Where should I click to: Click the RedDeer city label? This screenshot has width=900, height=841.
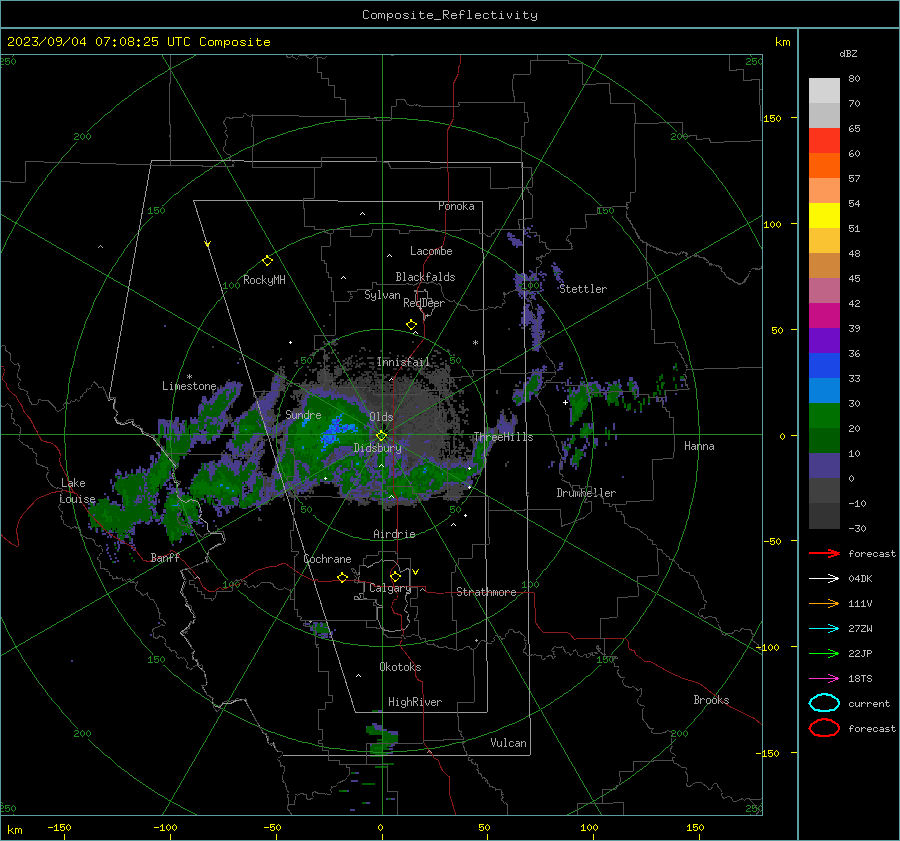point(424,303)
